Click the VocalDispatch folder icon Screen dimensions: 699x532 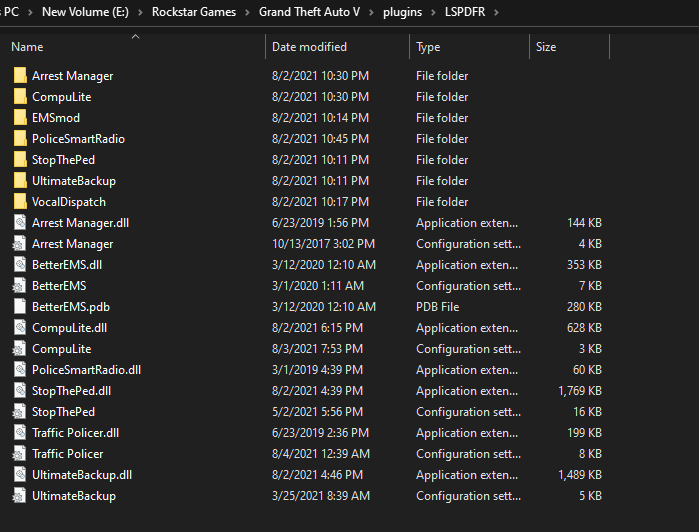20,202
